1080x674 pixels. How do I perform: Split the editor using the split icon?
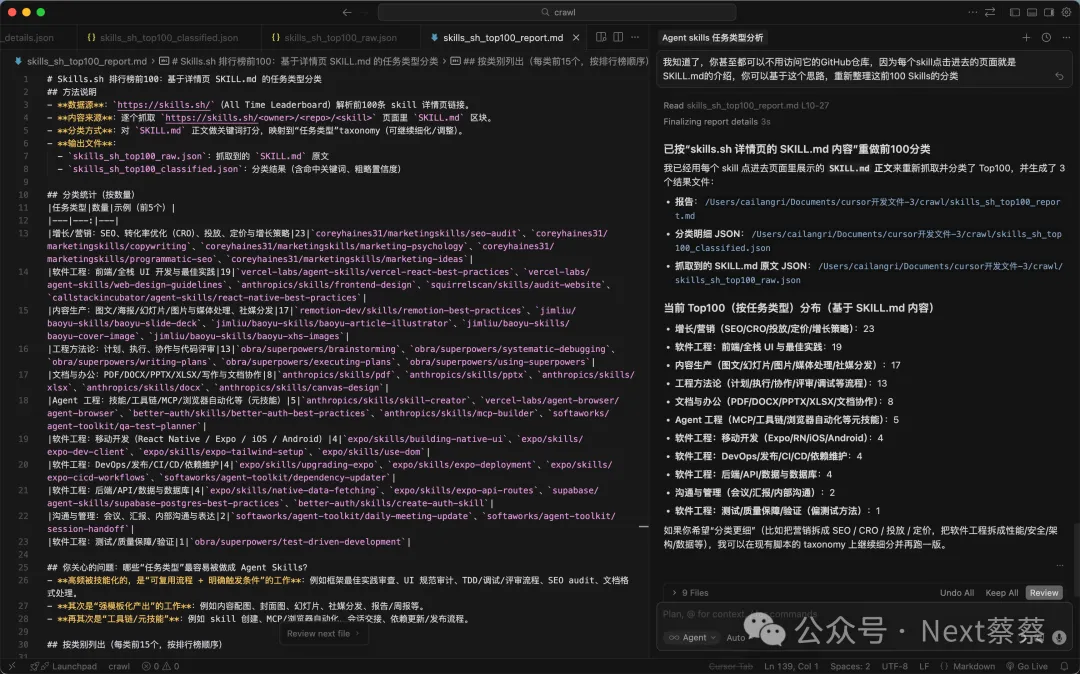coord(618,37)
